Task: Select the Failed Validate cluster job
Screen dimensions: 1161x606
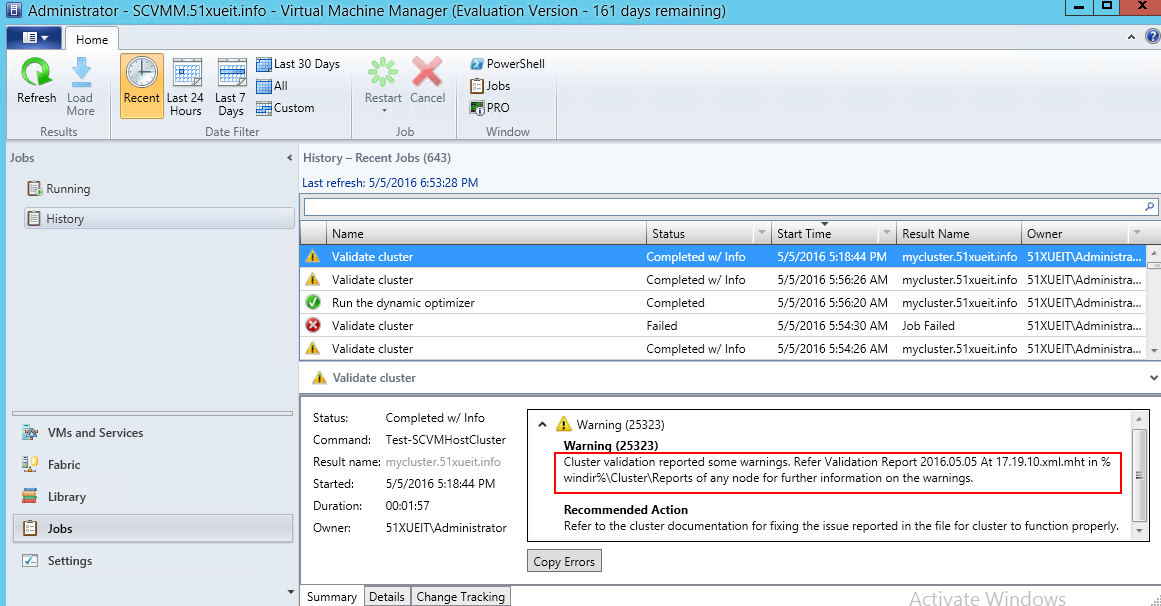Action: tap(723, 325)
